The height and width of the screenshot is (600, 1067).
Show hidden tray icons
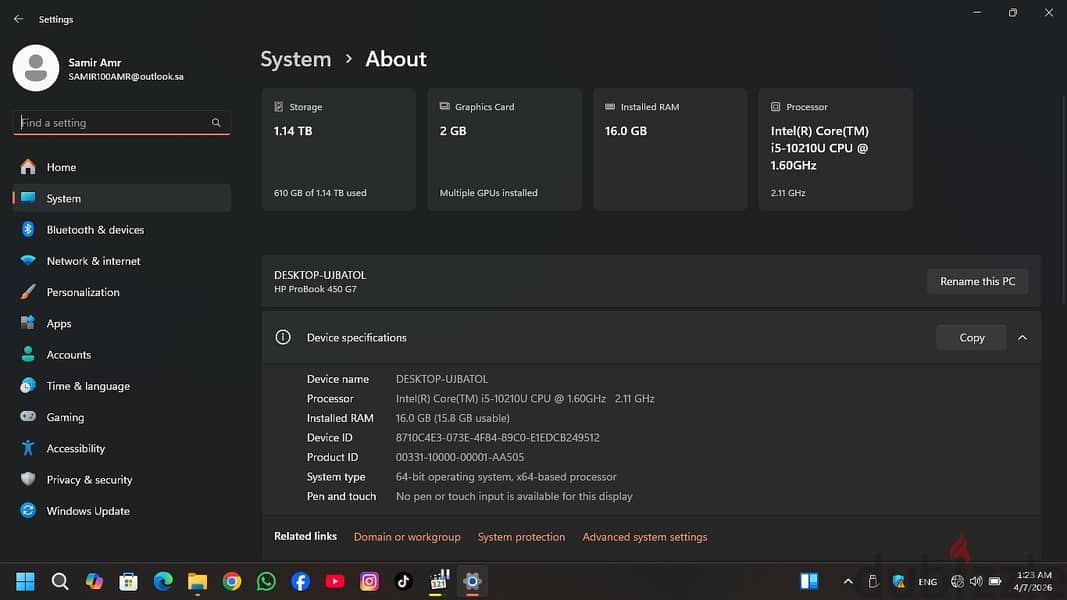tap(848, 582)
